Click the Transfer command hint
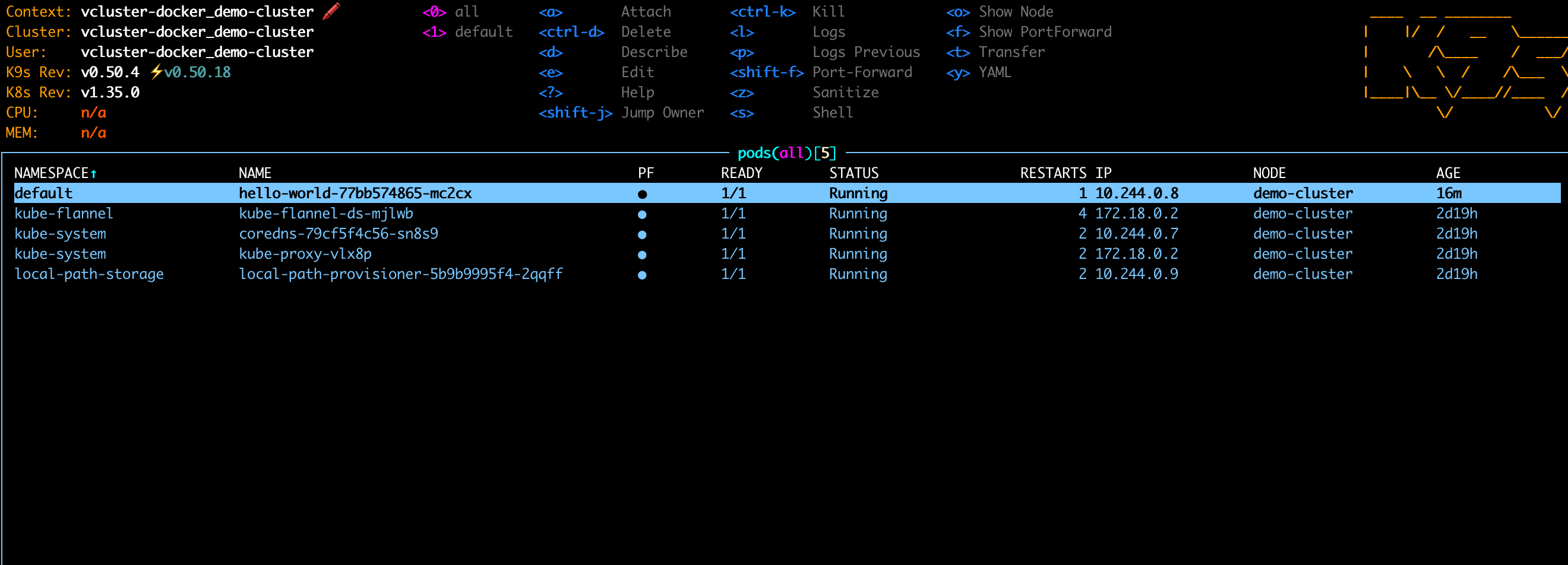The width and height of the screenshot is (1568, 565). point(1011,52)
